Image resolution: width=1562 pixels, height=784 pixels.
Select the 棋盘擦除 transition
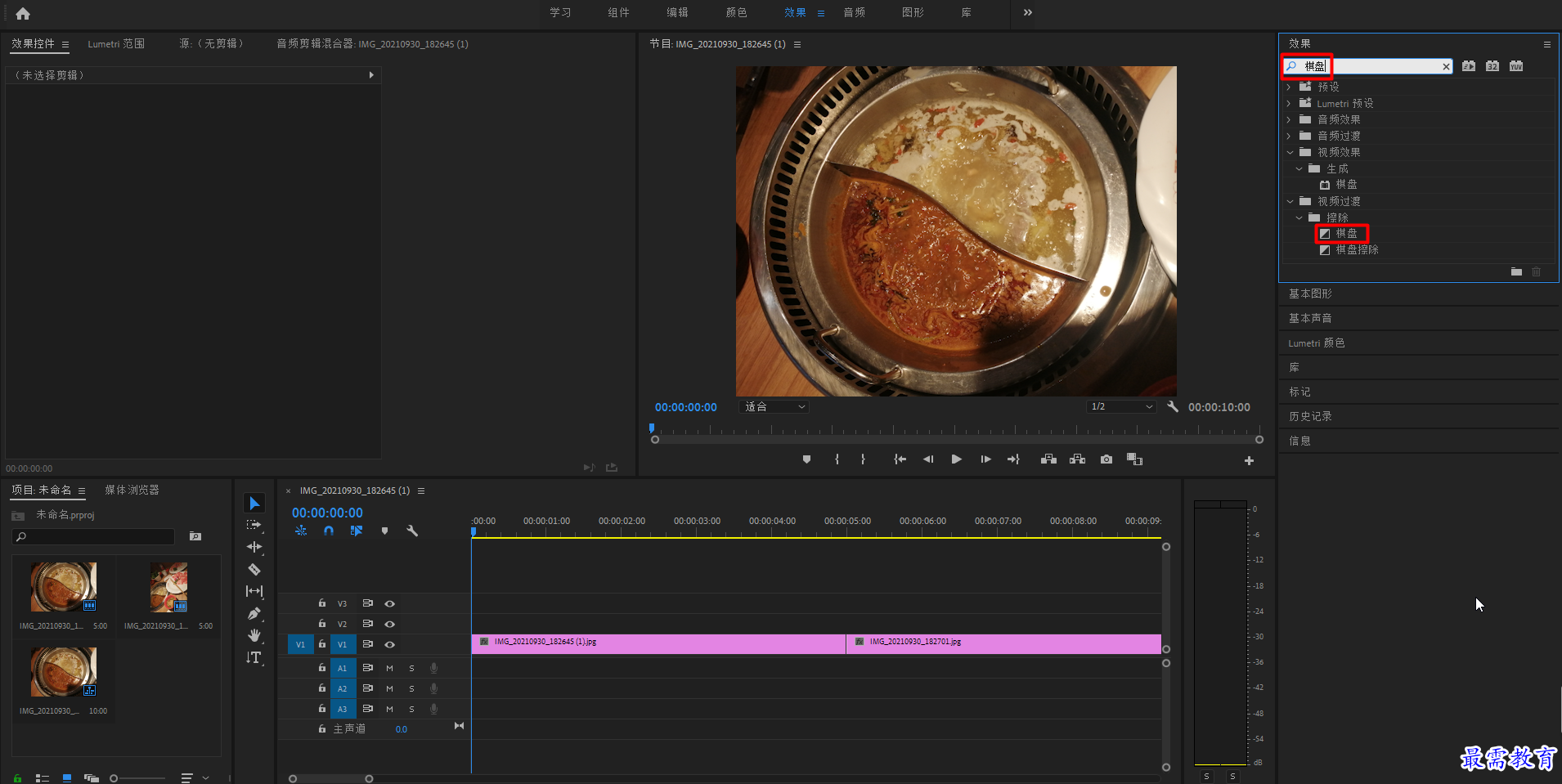[x=1357, y=249]
